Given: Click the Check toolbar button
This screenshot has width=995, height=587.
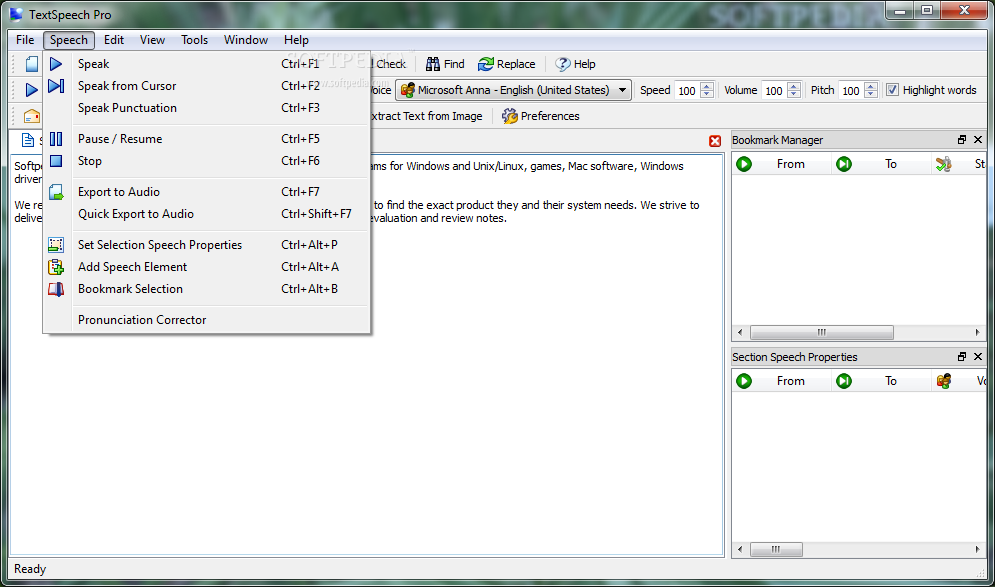Looking at the screenshot, I should [390, 64].
